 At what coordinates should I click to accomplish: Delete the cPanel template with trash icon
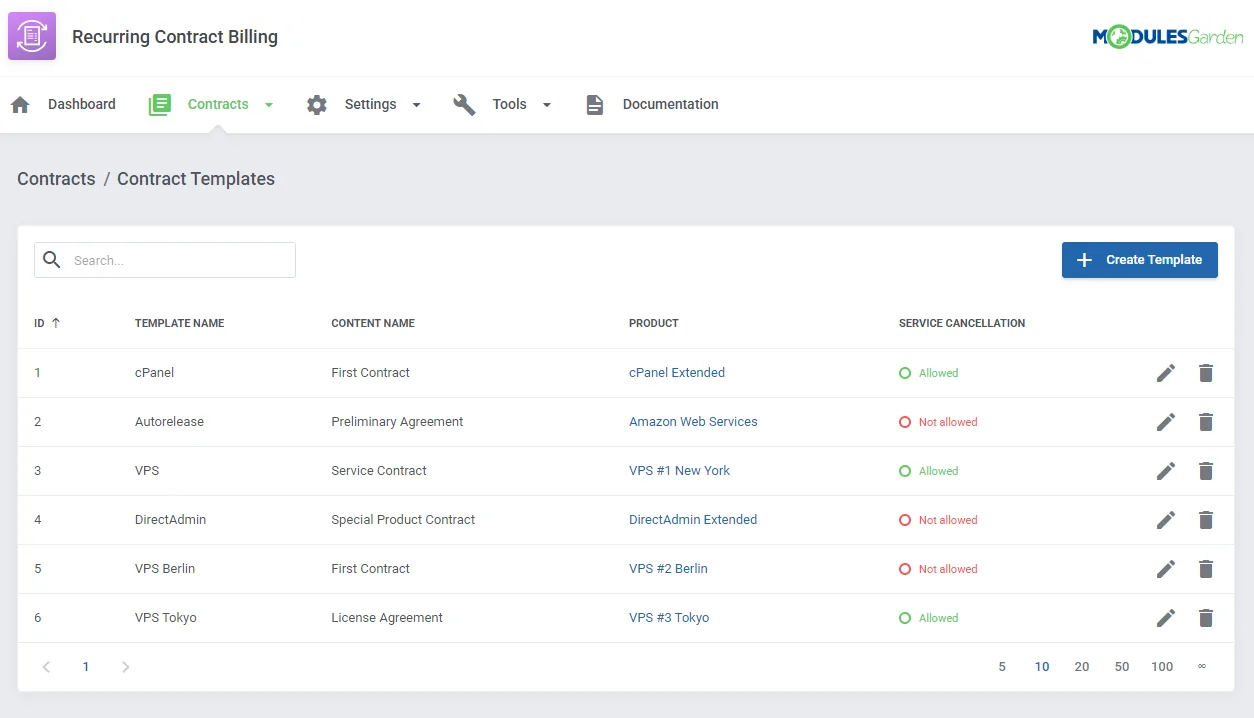(1206, 373)
